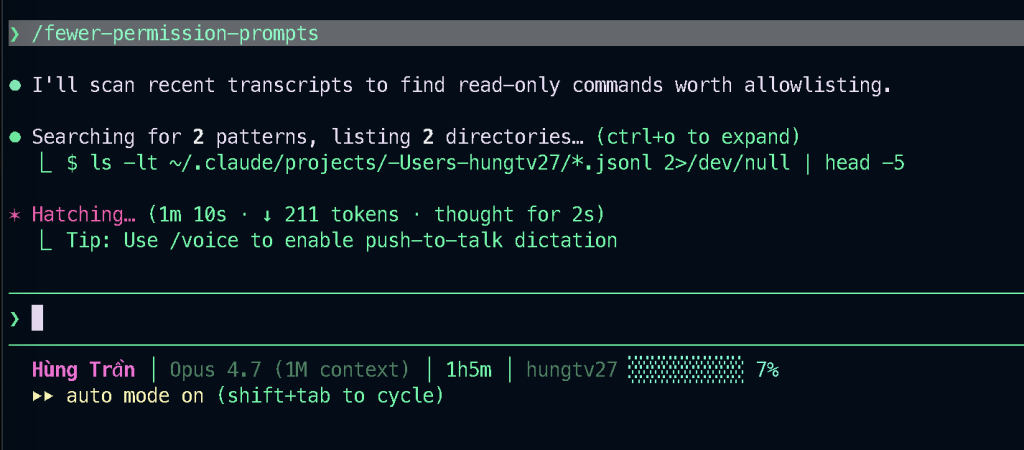
Task: Click the pink Hatching spinner asterisk
Action: pos(15,215)
